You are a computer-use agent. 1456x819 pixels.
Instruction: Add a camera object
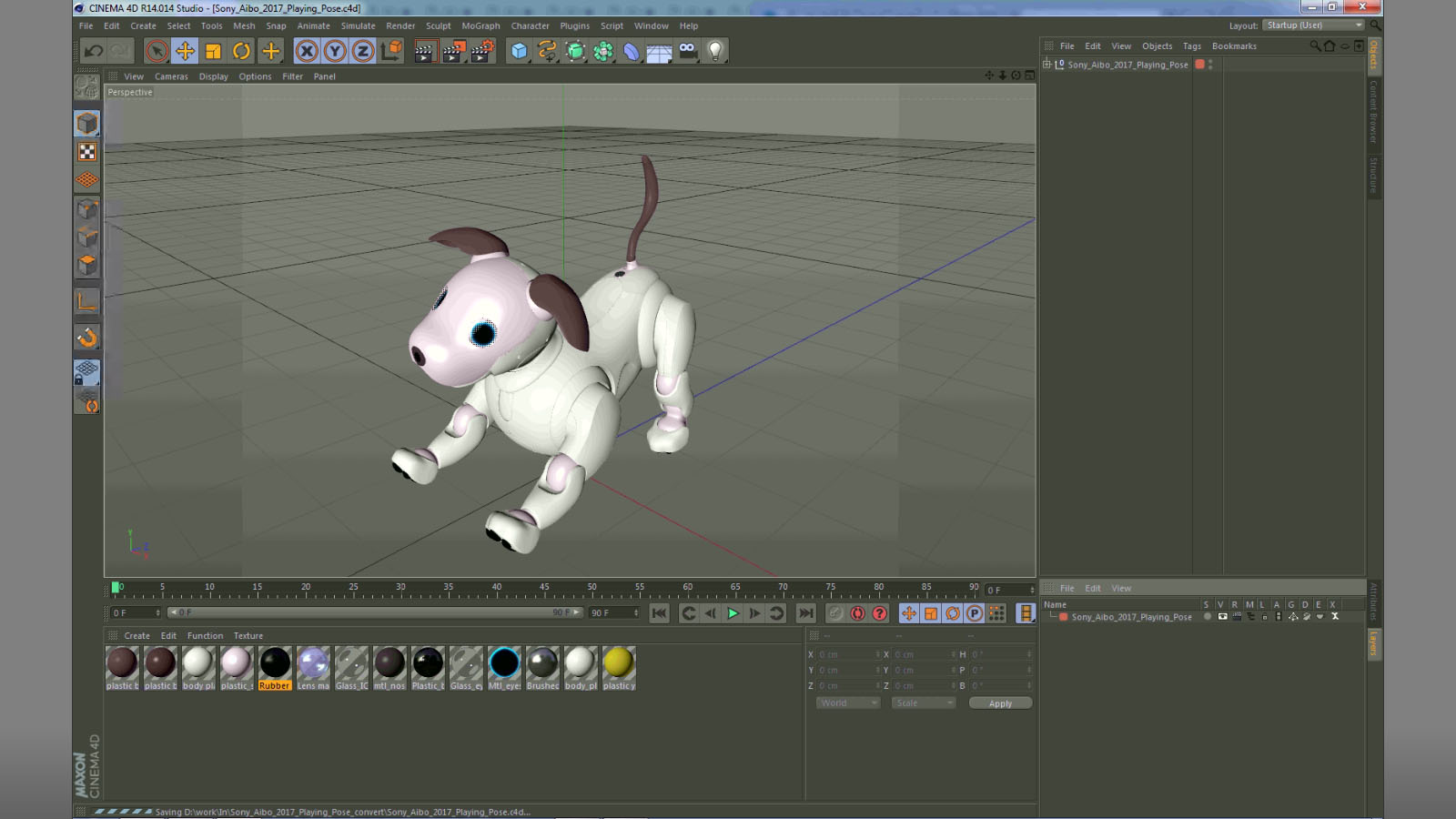pos(687,51)
